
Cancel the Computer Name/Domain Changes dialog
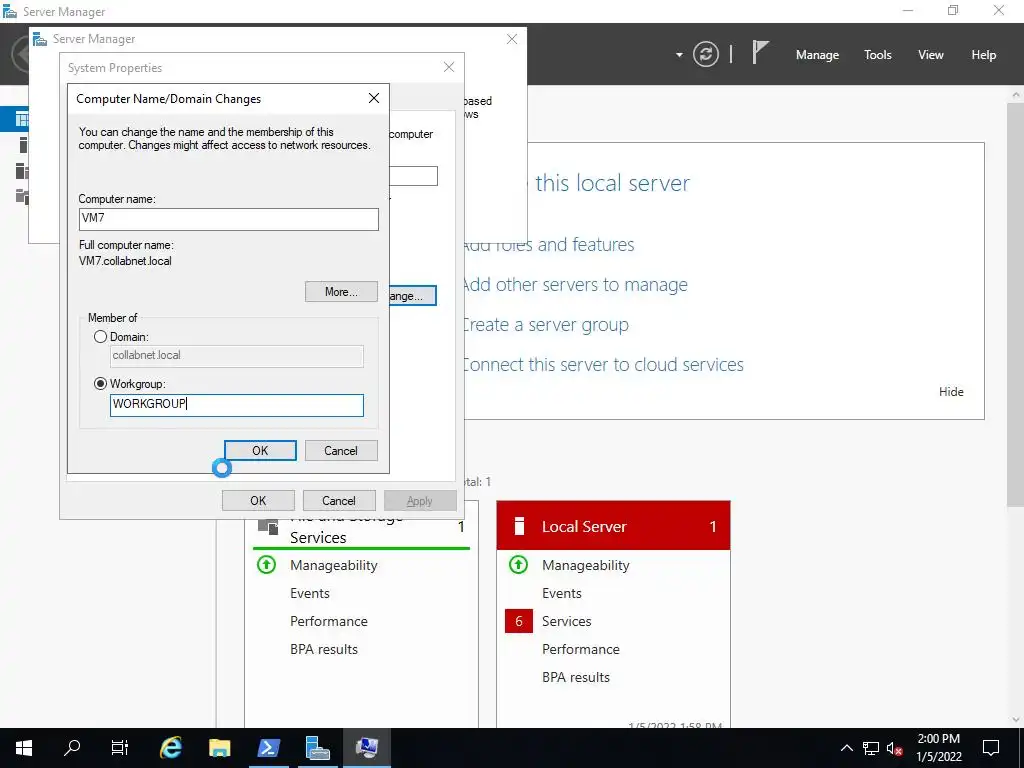tap(341, 451)
